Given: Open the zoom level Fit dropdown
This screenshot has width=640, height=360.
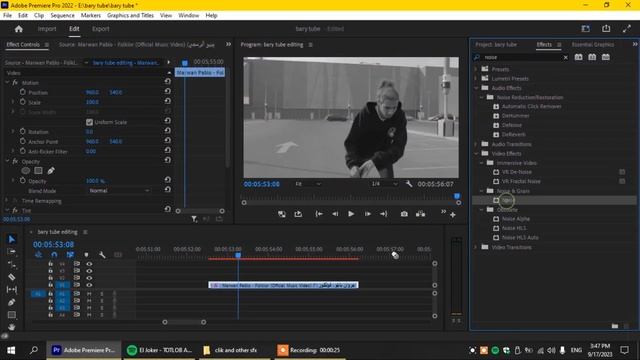Looking at the screenshot, I should coord(307,184).
